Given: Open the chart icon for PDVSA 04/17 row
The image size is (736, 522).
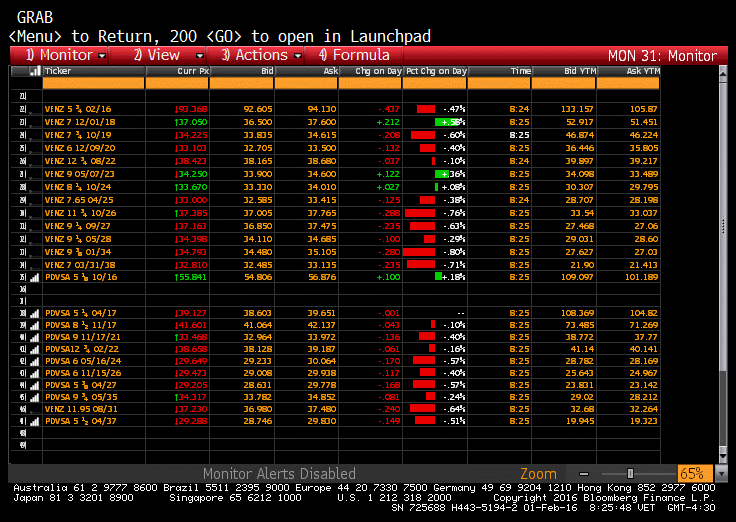Looking at the screenshot, I should pos(35,313).
